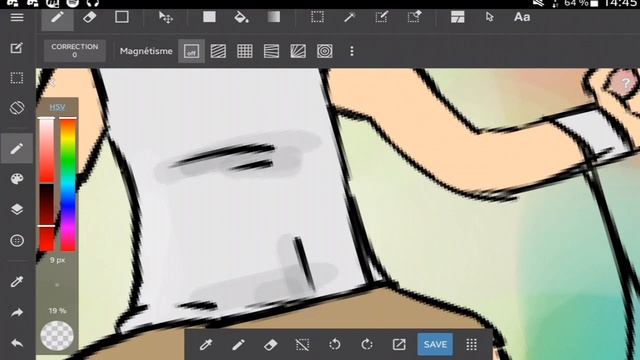Select the Aa Text tool
Image resolution: width=640 pixels, height=360 pixels.
[x=522, y=17]
